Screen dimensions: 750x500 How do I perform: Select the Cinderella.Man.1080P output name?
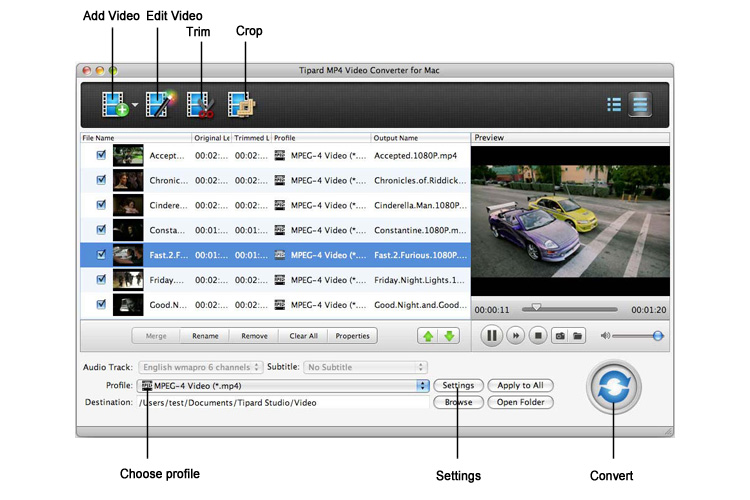420,205
